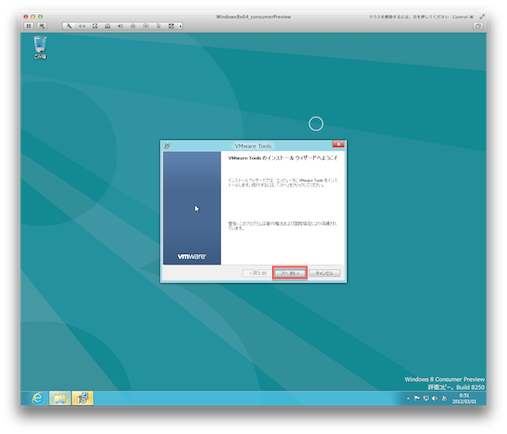Take a snapshot using the toolbar snapshot icon
This screenshot has width=507, height=434.
[x=42, y=26]
